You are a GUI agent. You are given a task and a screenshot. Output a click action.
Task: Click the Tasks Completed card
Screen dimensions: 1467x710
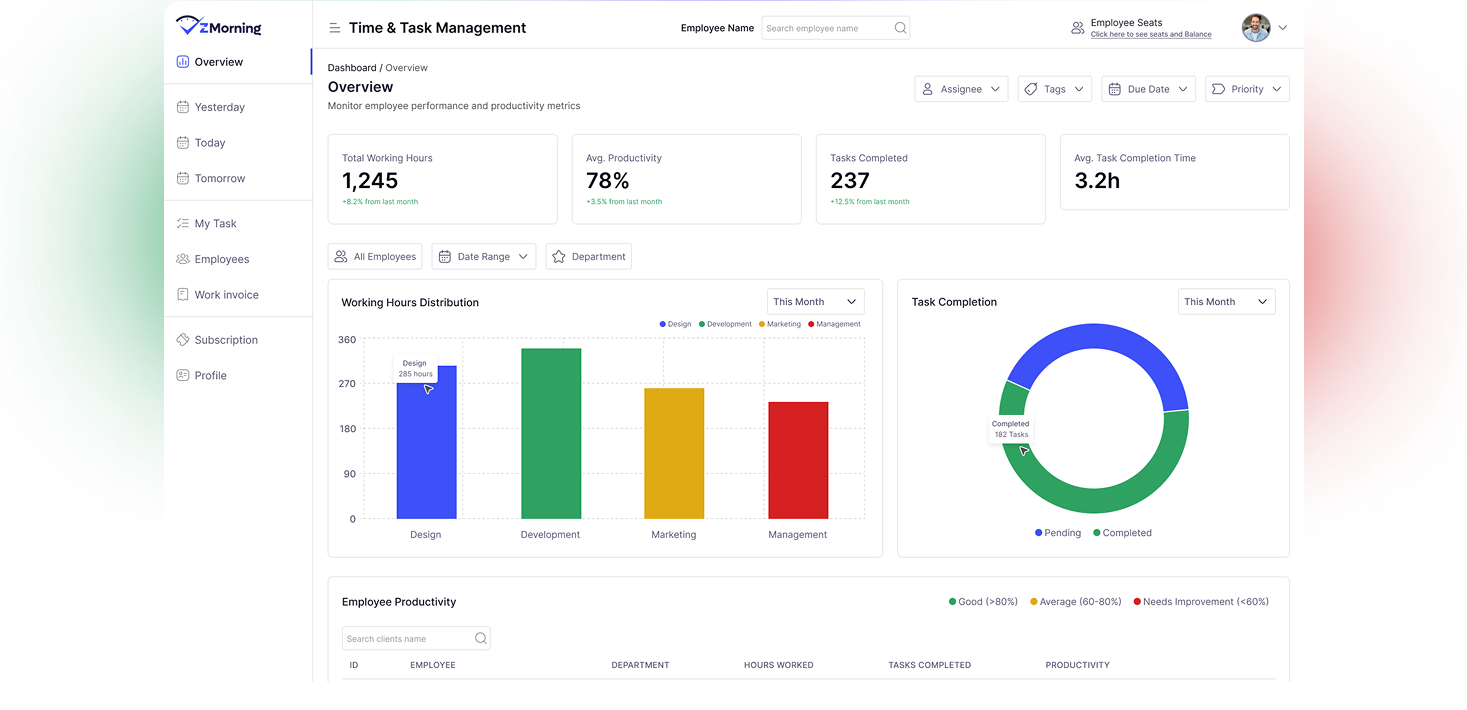(x=931, y=179)
